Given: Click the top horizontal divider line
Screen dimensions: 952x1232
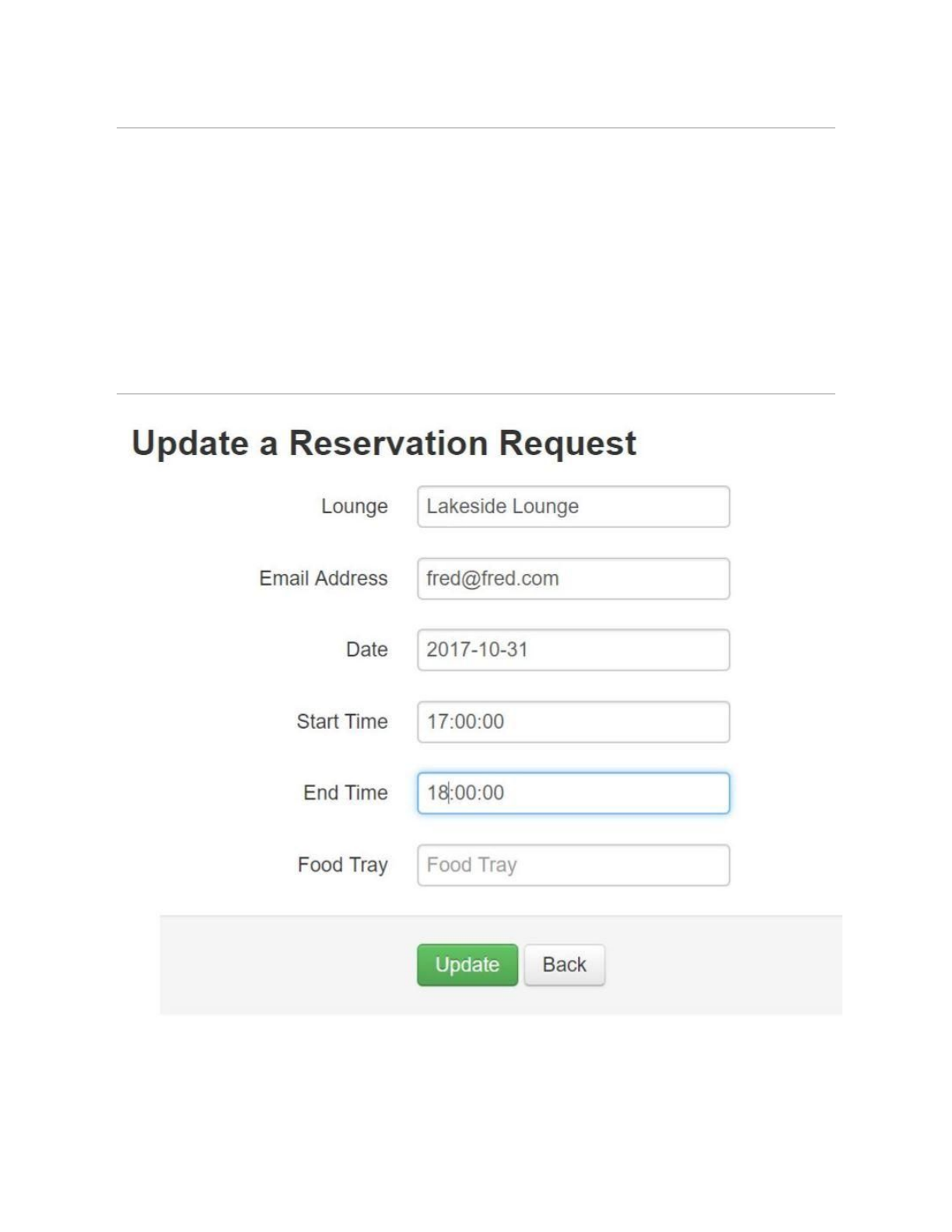Looking at the screenshot, I should click(475, 128).
